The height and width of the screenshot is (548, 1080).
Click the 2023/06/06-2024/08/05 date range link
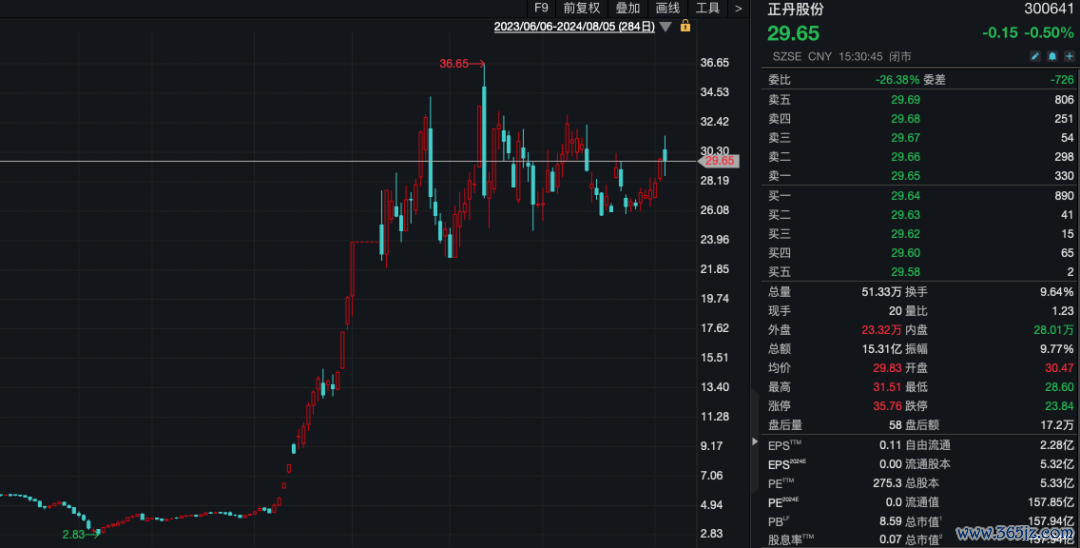(x=575, y=27)
